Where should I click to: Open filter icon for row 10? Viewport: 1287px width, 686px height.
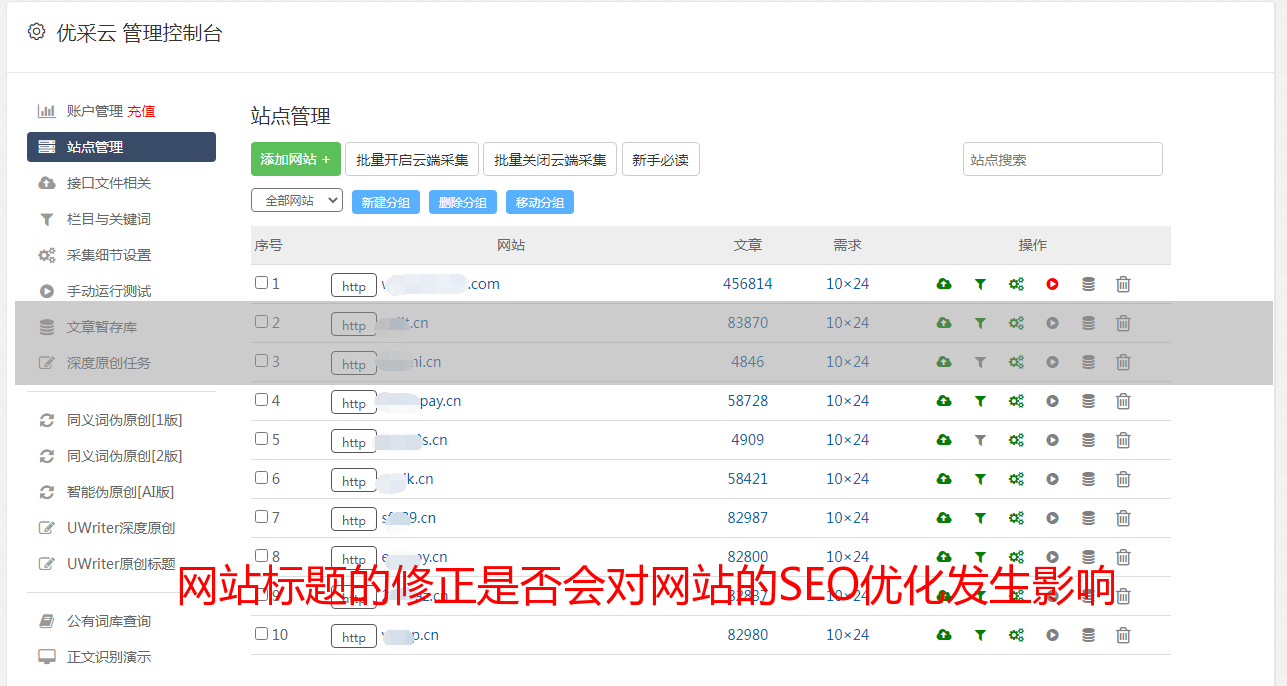[x=980, y=635]
